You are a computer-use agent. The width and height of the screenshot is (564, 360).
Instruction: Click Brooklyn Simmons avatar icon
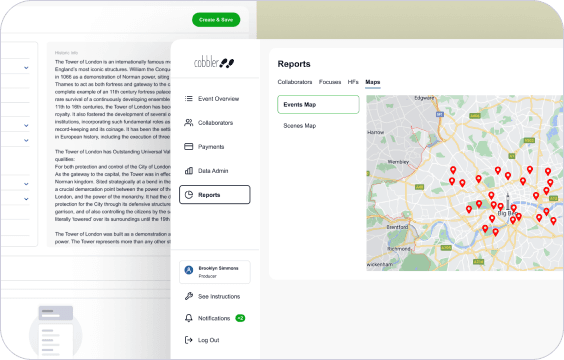189,270
